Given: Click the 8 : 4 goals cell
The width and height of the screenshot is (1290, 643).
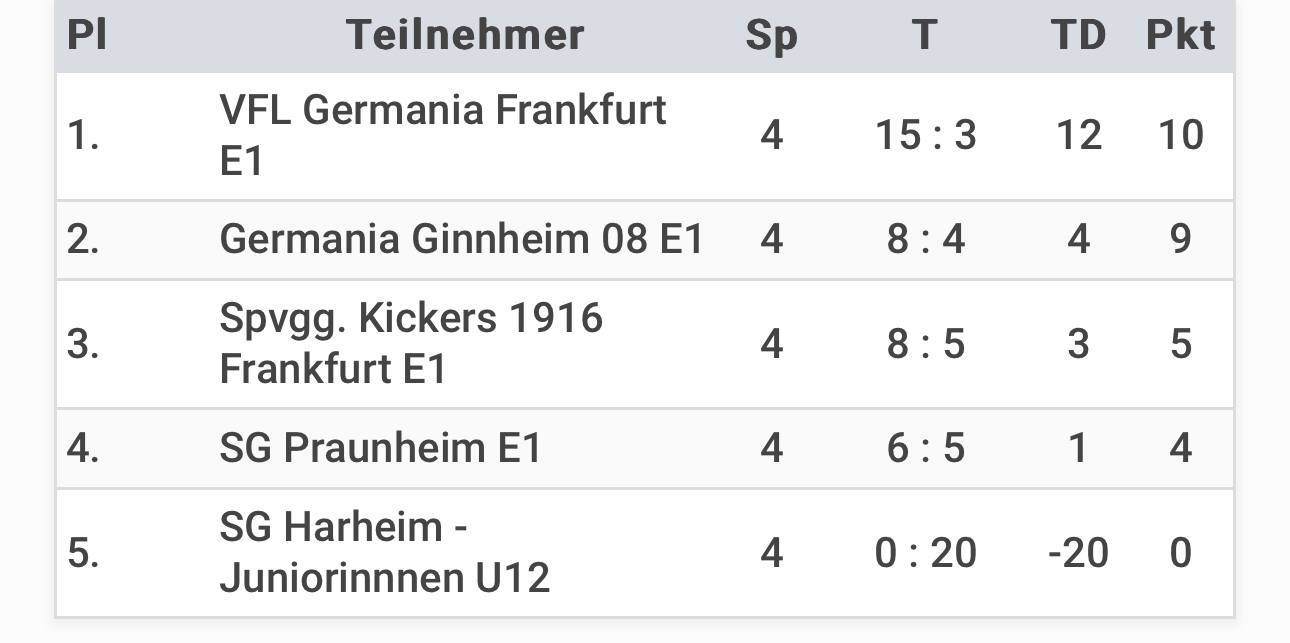Looking at the screenshot, I should [925, 239].
